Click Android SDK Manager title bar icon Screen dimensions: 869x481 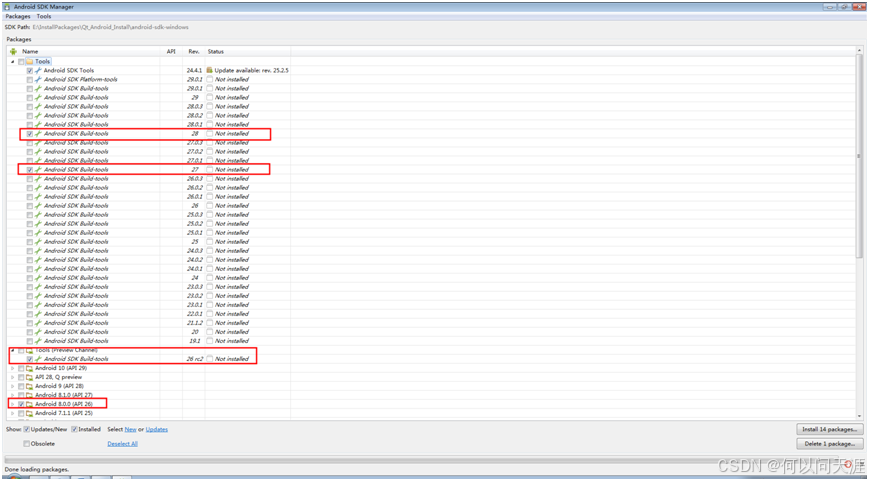(x=7, y=7)
